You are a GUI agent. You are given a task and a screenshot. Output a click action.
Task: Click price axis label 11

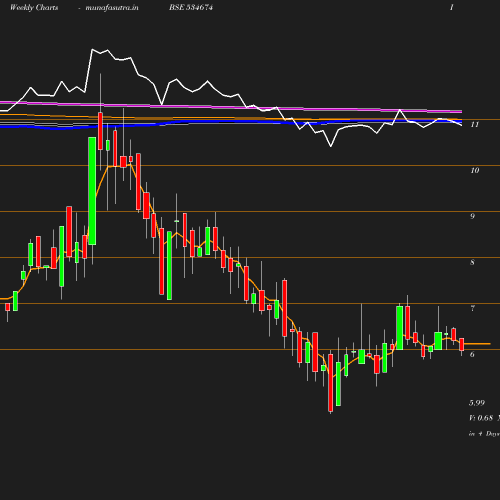[x=475, y=124]
